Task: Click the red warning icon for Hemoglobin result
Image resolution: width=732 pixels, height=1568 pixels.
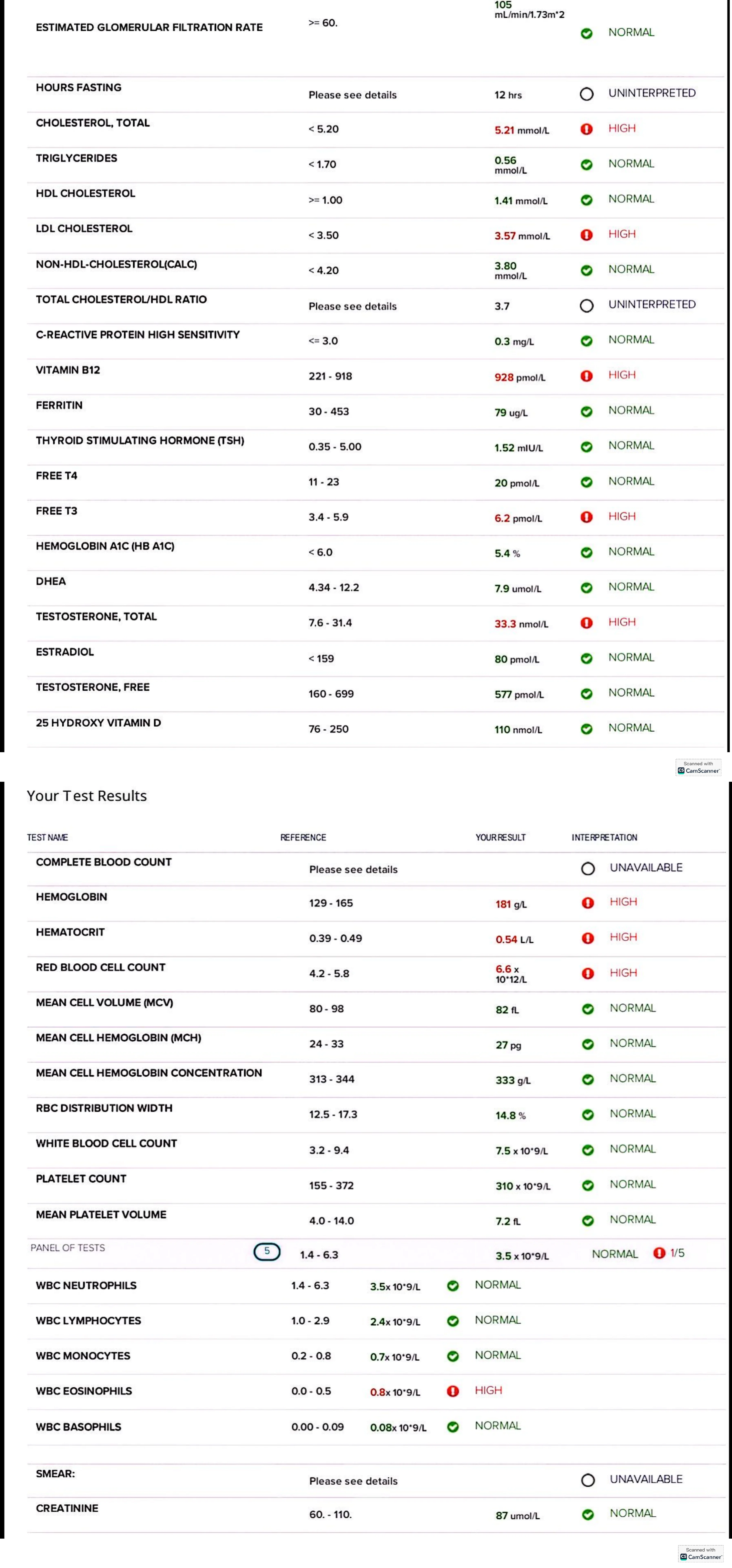Action: pos(588,903)
